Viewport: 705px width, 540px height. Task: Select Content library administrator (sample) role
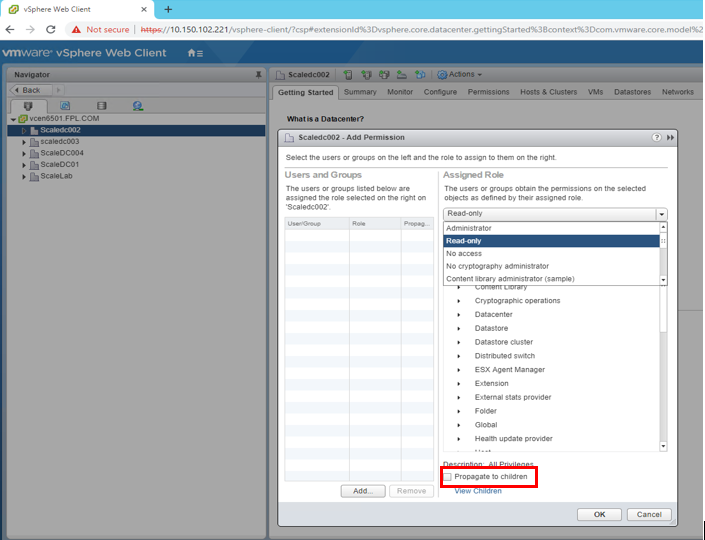551,279
